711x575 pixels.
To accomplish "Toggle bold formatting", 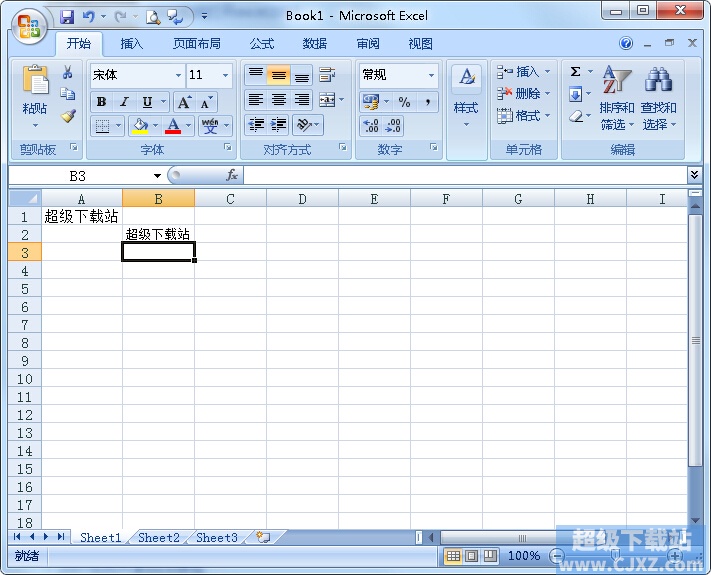I will pyautogui.click(x=102, y=102).
